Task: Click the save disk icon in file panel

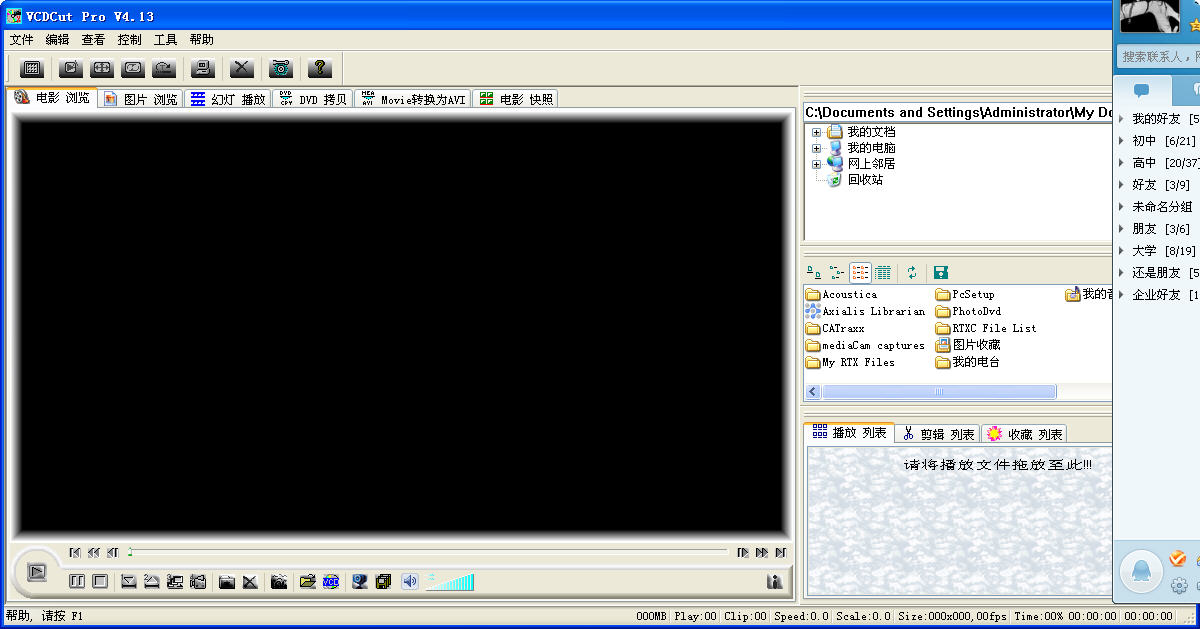Action: tap(940, 272)
